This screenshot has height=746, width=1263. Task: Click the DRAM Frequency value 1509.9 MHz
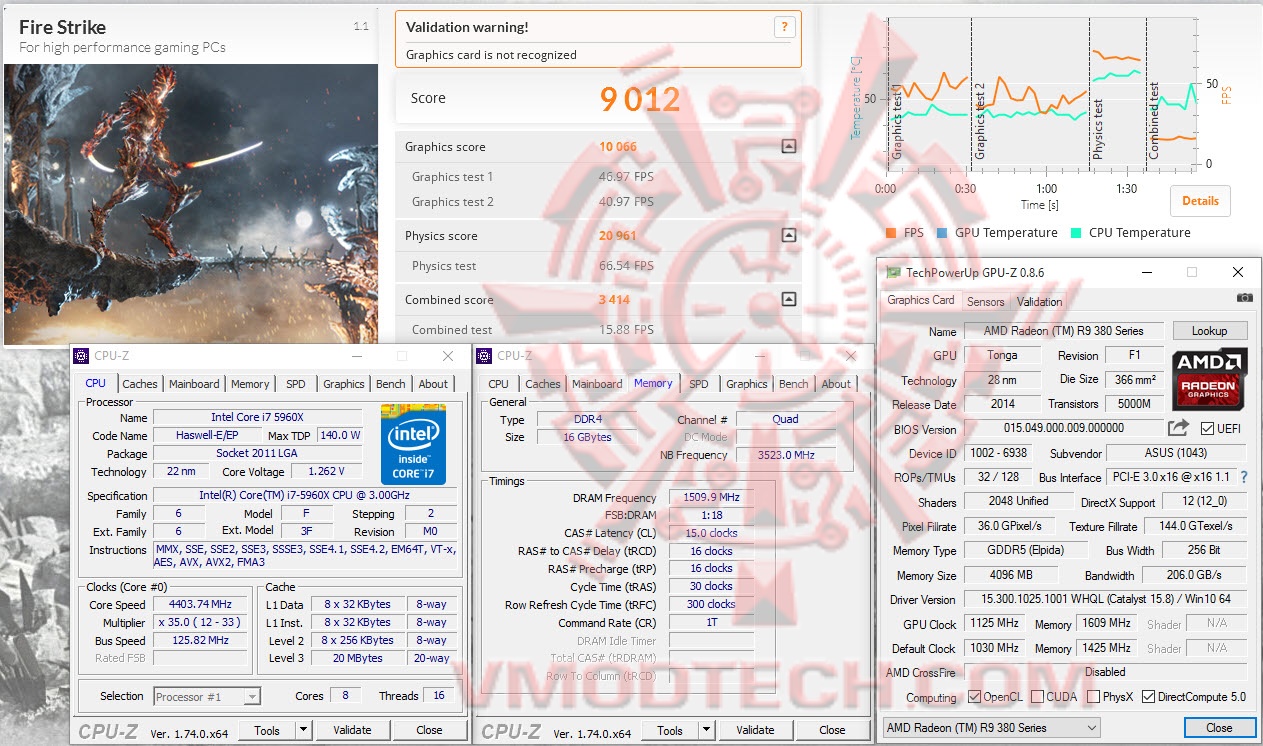712,497
